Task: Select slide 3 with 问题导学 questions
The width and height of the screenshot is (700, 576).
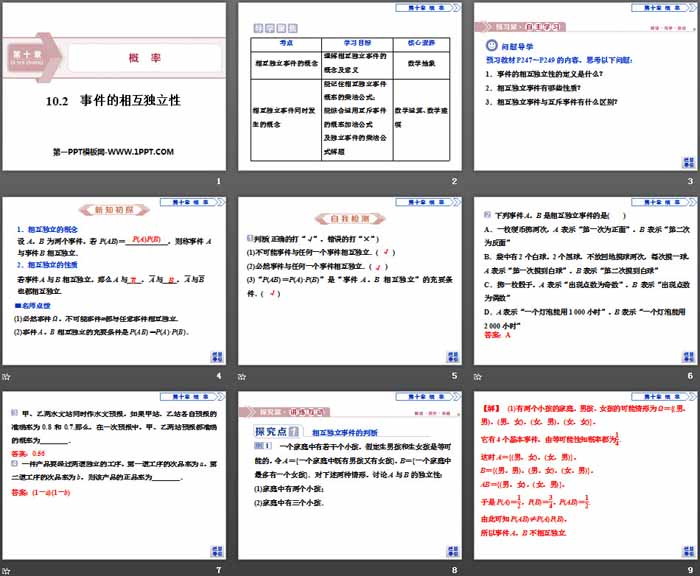Action: [x=583, y=88]
